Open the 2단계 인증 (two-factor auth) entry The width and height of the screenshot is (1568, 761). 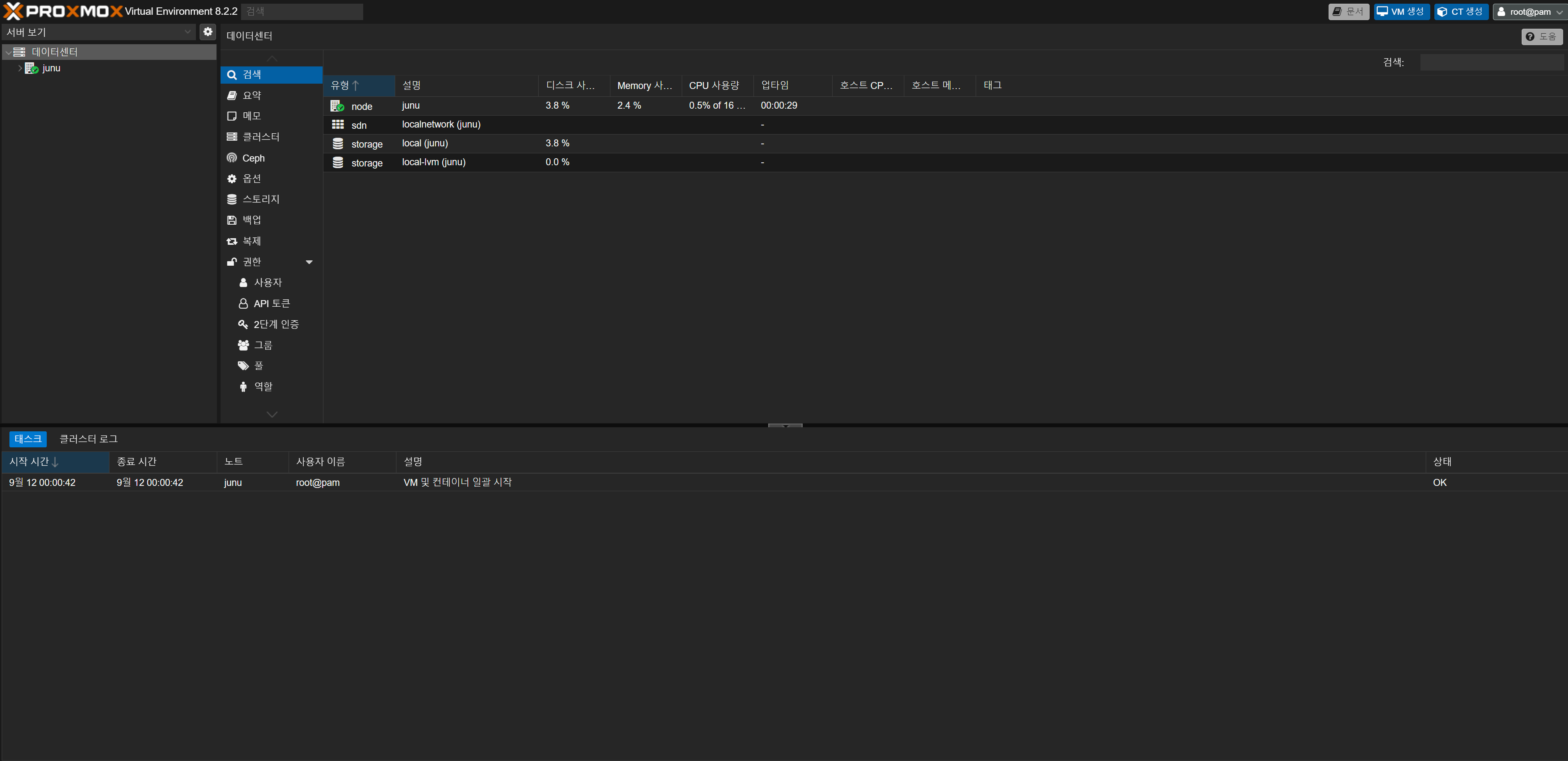pos(276,324)
